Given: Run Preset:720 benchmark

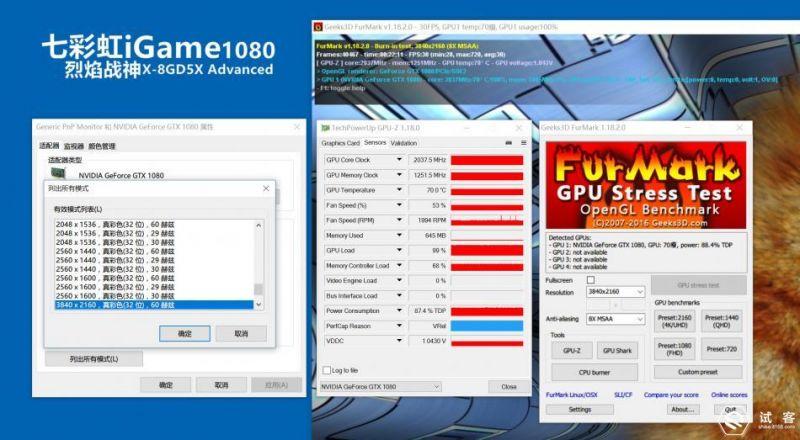Looking at the screenshot, I should (721, 349).
